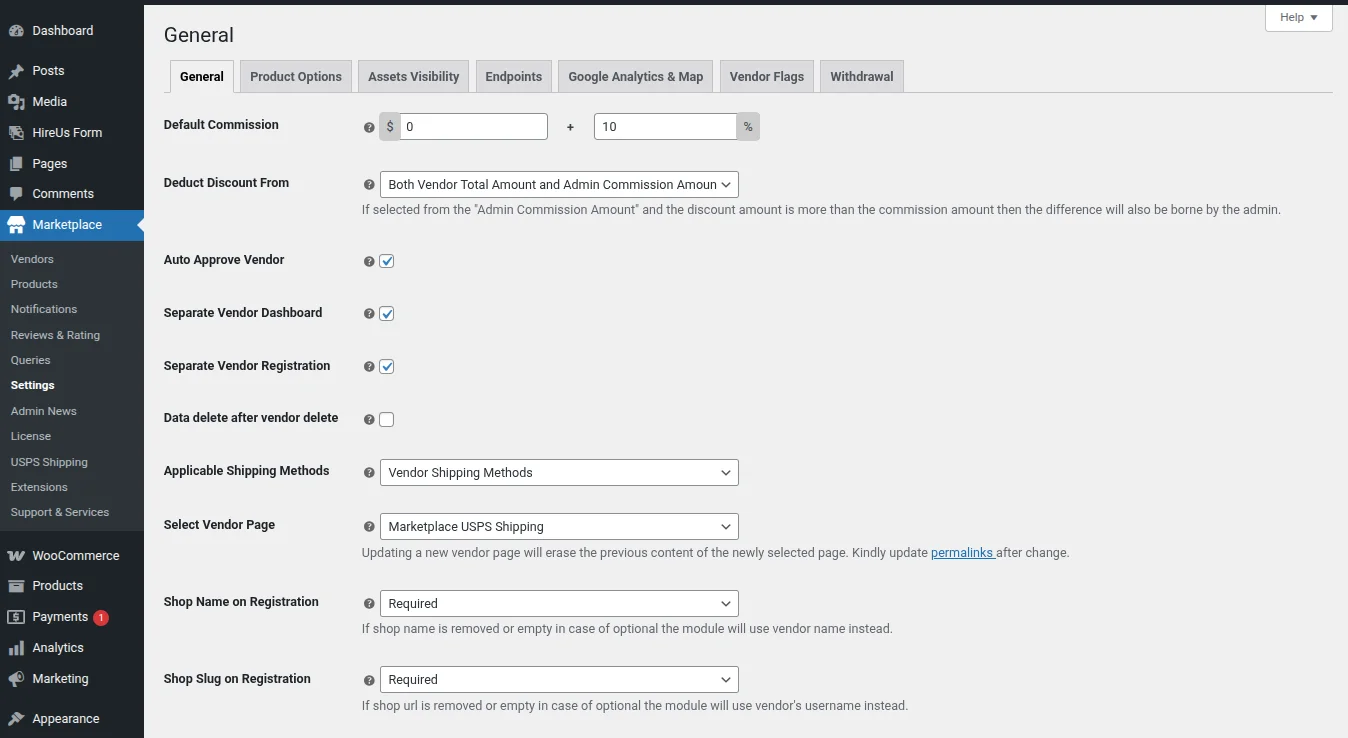Enable Data delete after vendor delete

point(387,419)
